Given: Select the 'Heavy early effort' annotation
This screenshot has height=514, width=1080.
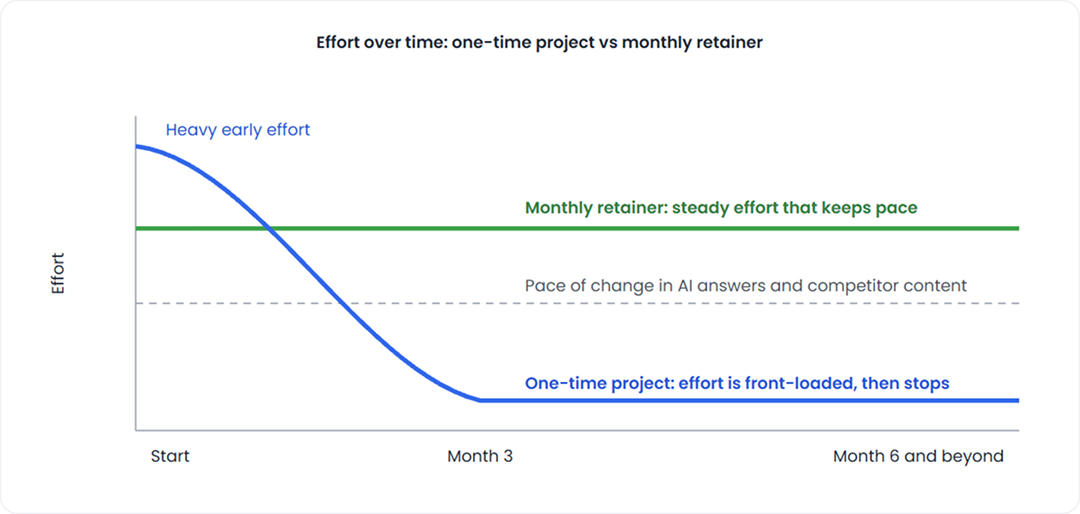Looking at the screenshot, I should [x=238, y=130].
